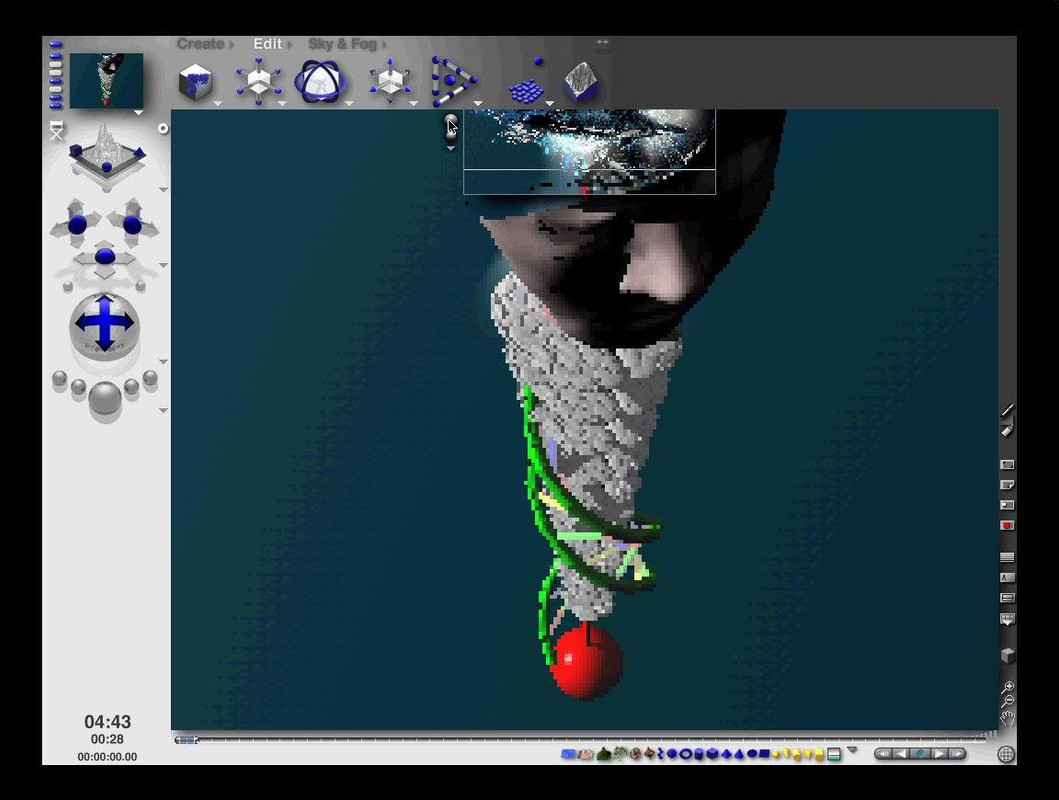Click the blue sphere selection icon
Image resolution: width=1059 pixels, height=800 pixels.
(672, 754)
